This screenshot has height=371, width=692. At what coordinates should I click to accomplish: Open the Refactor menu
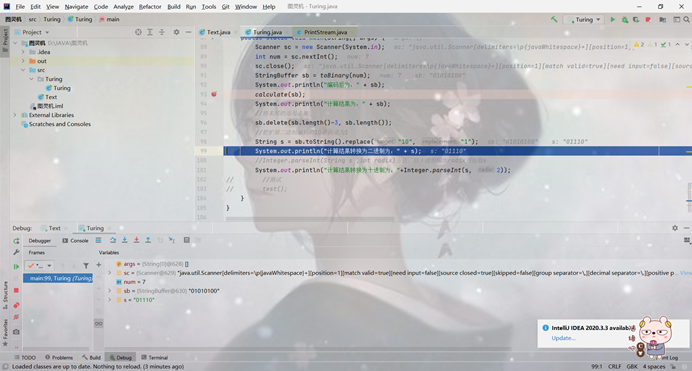point(150,7)
